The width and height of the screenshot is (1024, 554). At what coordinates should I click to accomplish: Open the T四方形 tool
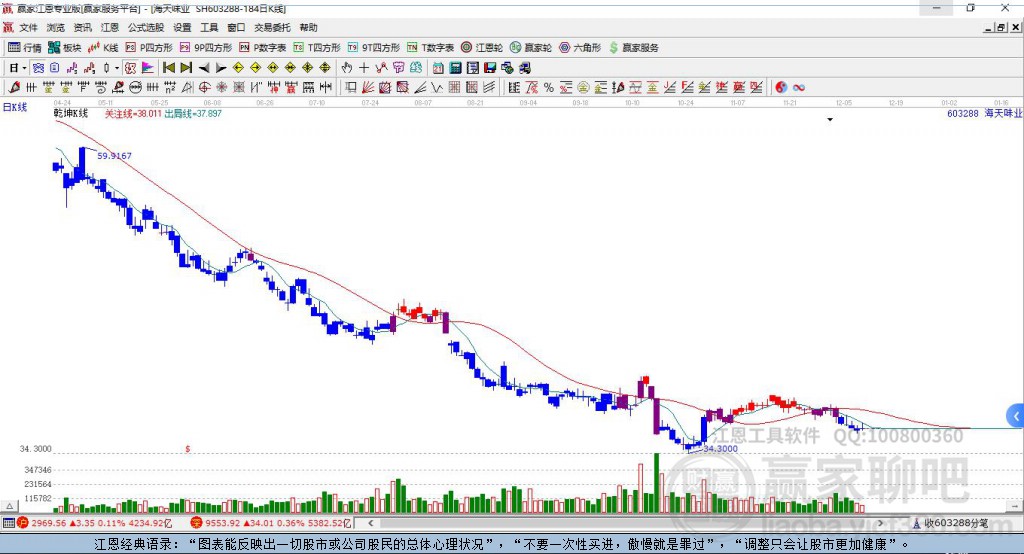tap(317, 48)
